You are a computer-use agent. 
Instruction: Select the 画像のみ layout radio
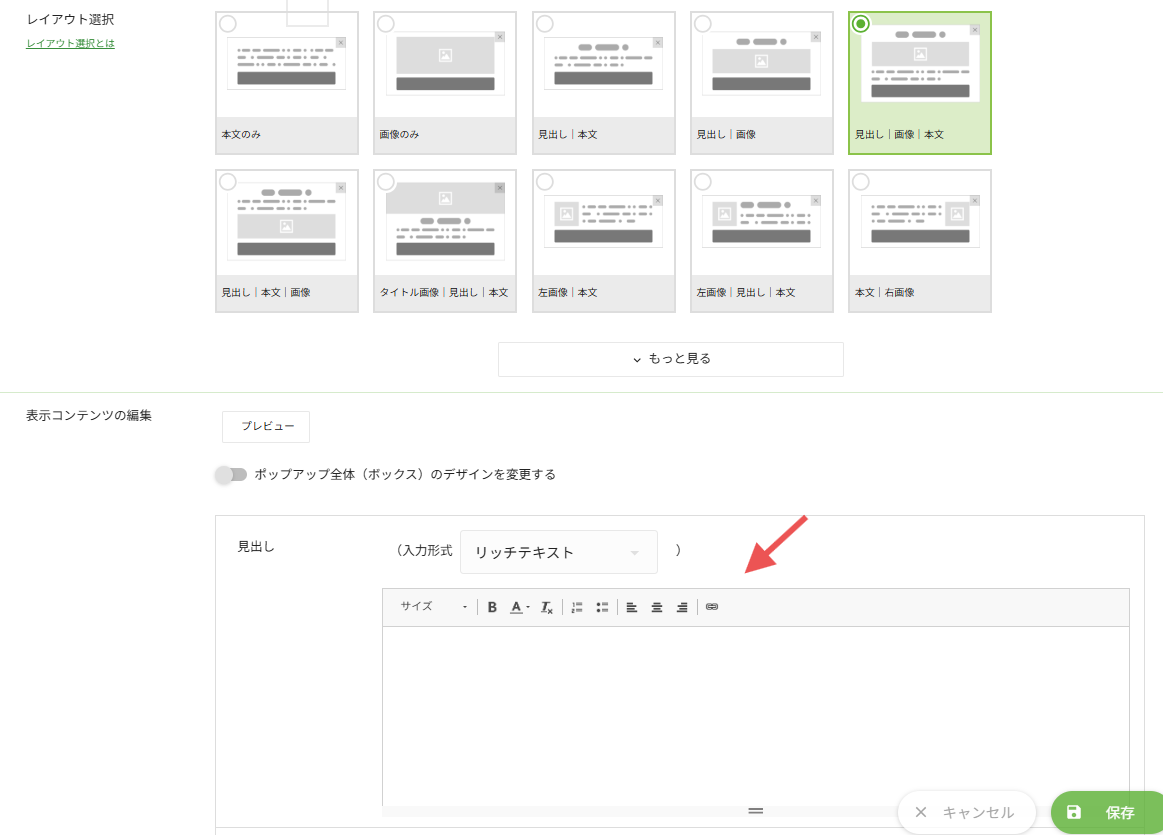point(386,24)
